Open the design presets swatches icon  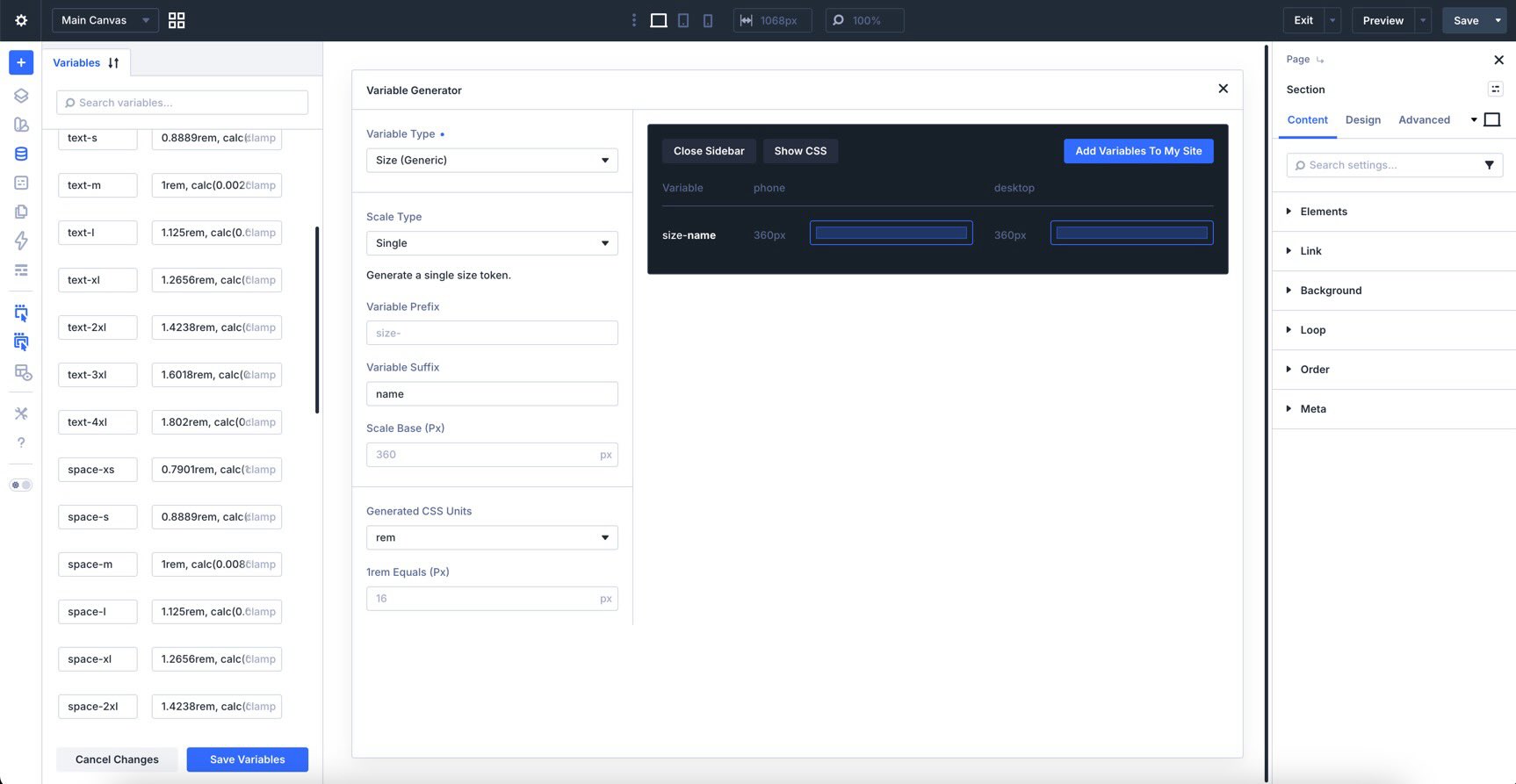click(21, 125)
